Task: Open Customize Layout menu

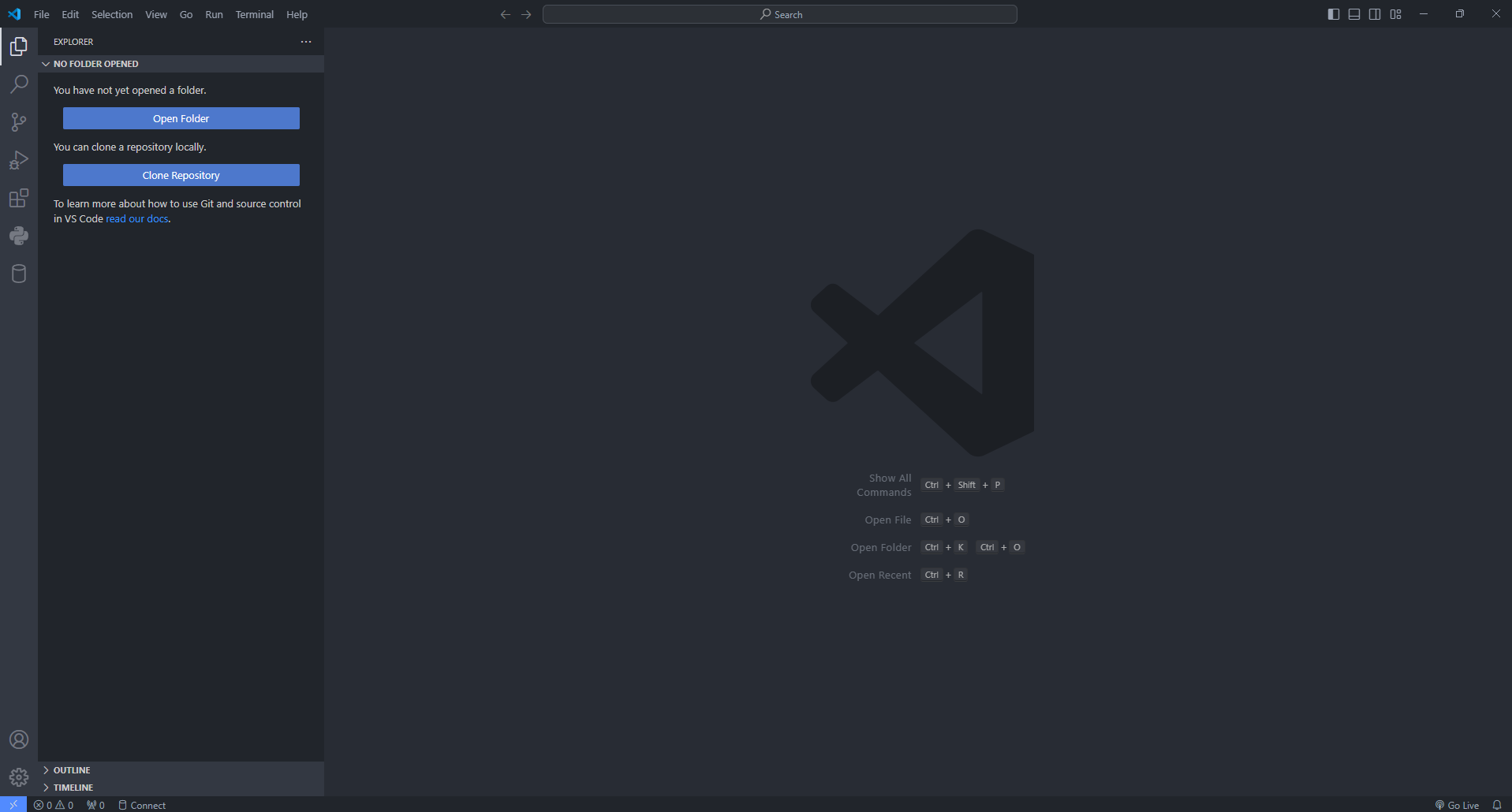Action: point(1395,14)
